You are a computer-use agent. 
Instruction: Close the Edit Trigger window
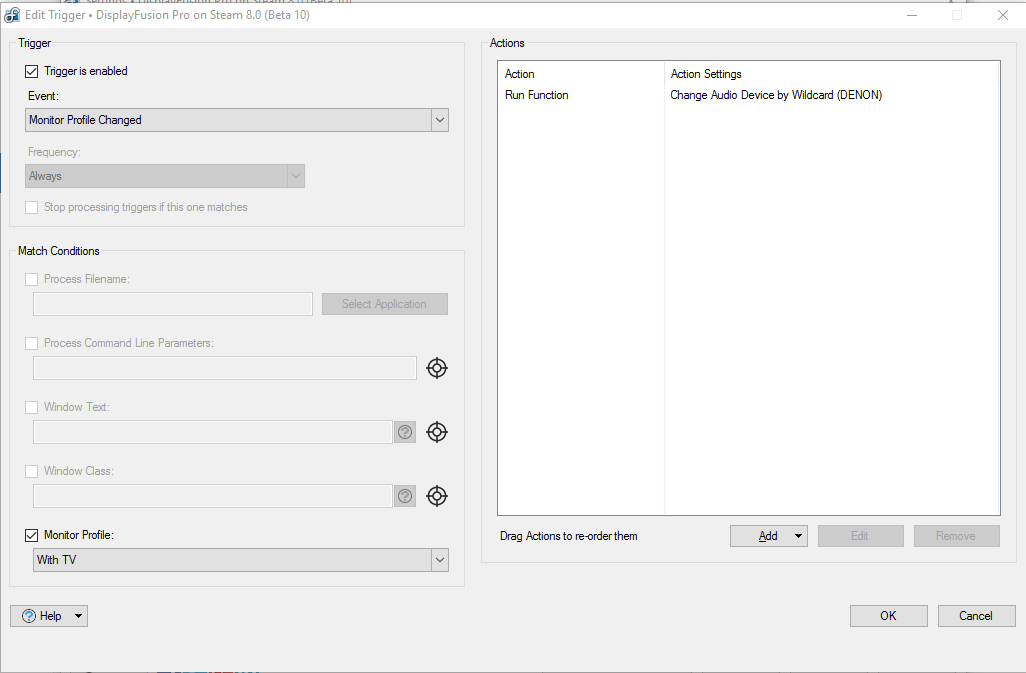point(1002,15)
